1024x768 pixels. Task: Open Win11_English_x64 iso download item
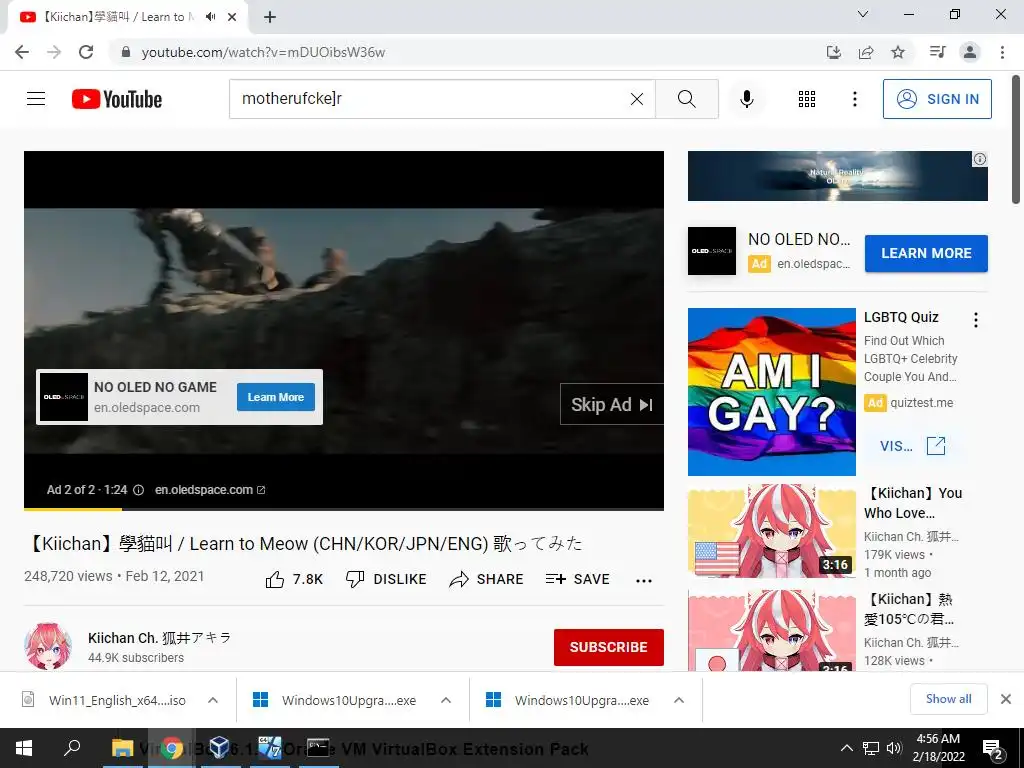tap(104, 700)
